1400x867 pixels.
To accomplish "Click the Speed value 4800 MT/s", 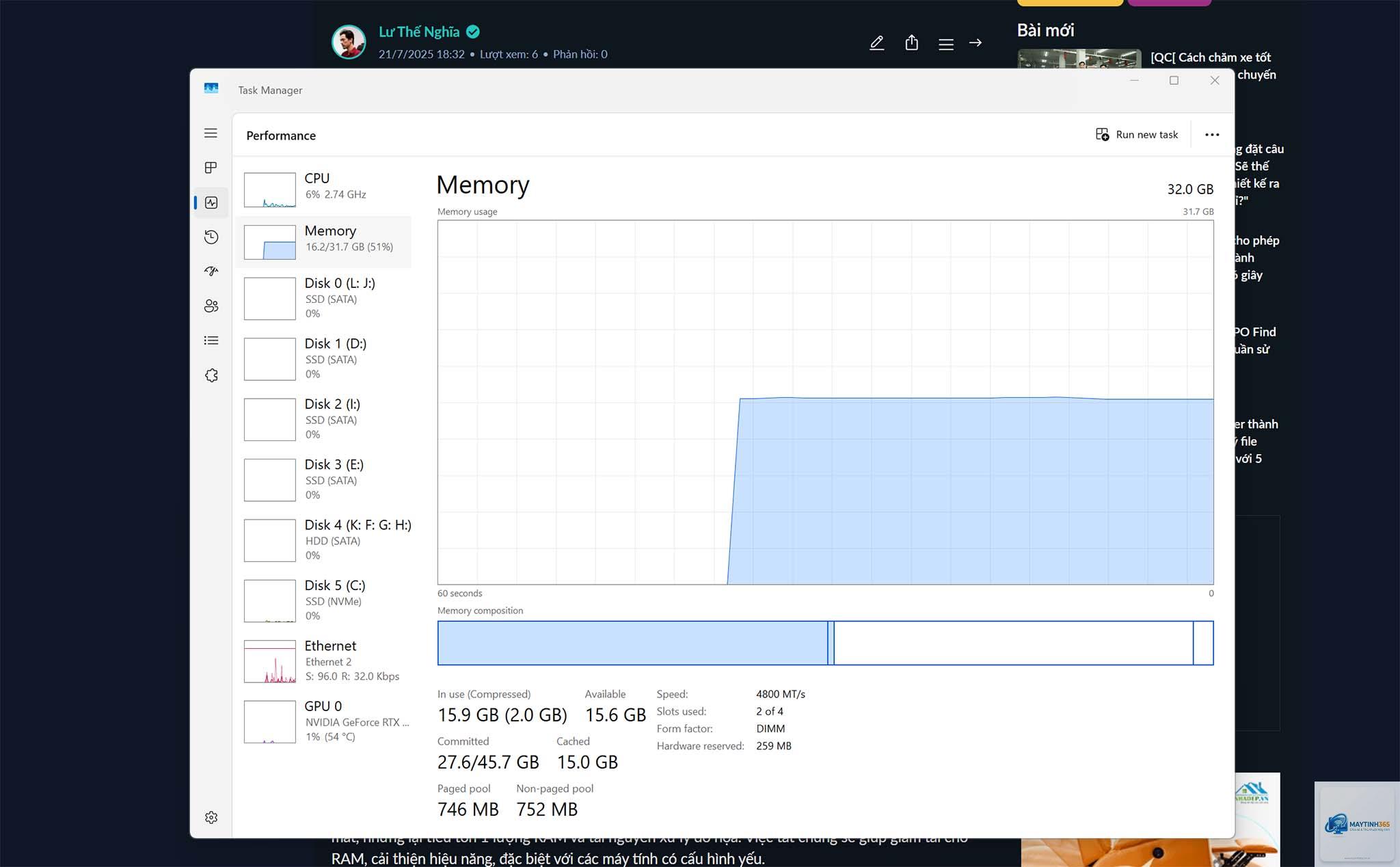I will (x=781, y=694).
